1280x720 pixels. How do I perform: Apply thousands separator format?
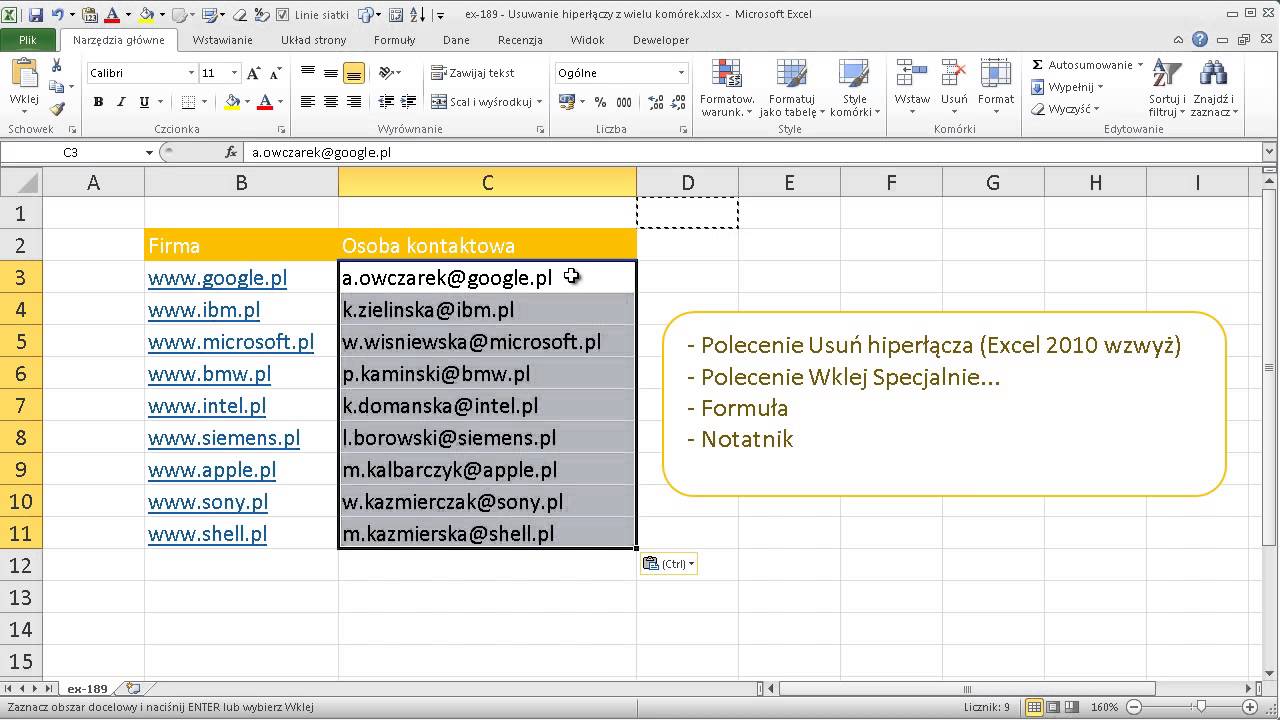tap(623, 102)
